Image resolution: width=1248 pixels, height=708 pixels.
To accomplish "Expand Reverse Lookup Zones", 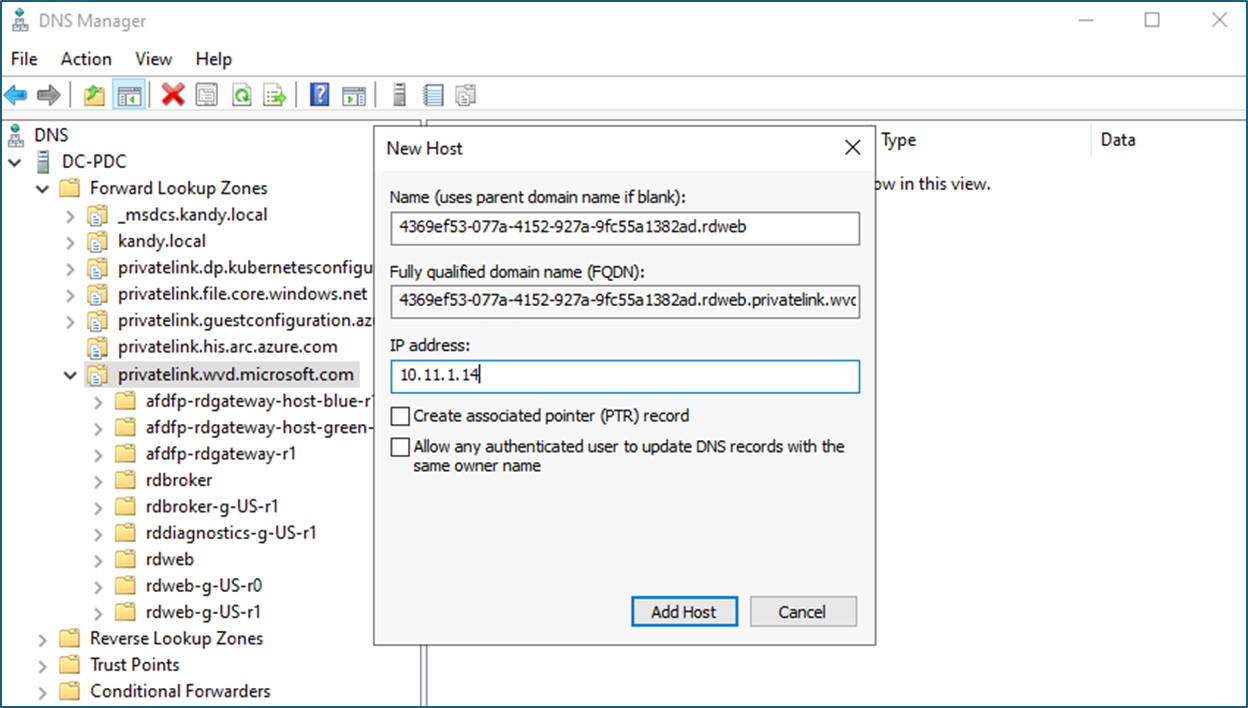I will (x=43, y=639).
